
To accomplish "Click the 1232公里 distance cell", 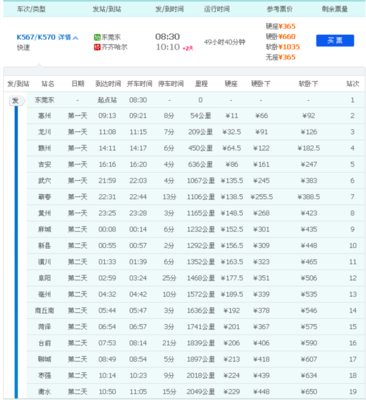I will tap(201, 229).
